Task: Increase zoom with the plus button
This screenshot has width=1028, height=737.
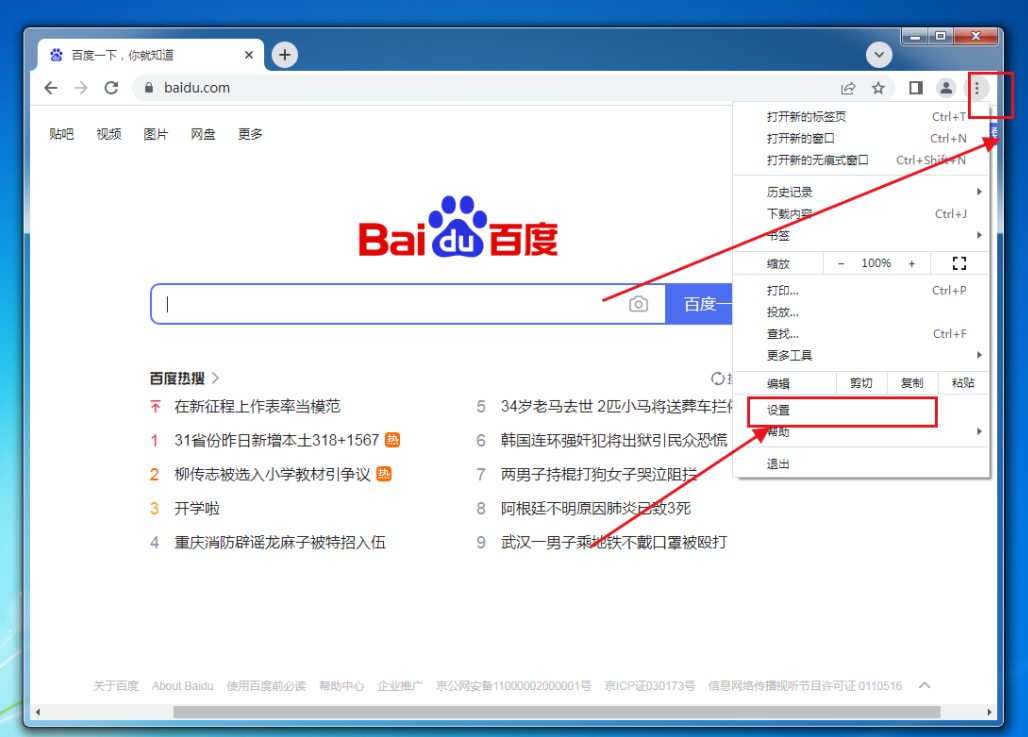Action: pyautogui.click(x=912, y=264)
